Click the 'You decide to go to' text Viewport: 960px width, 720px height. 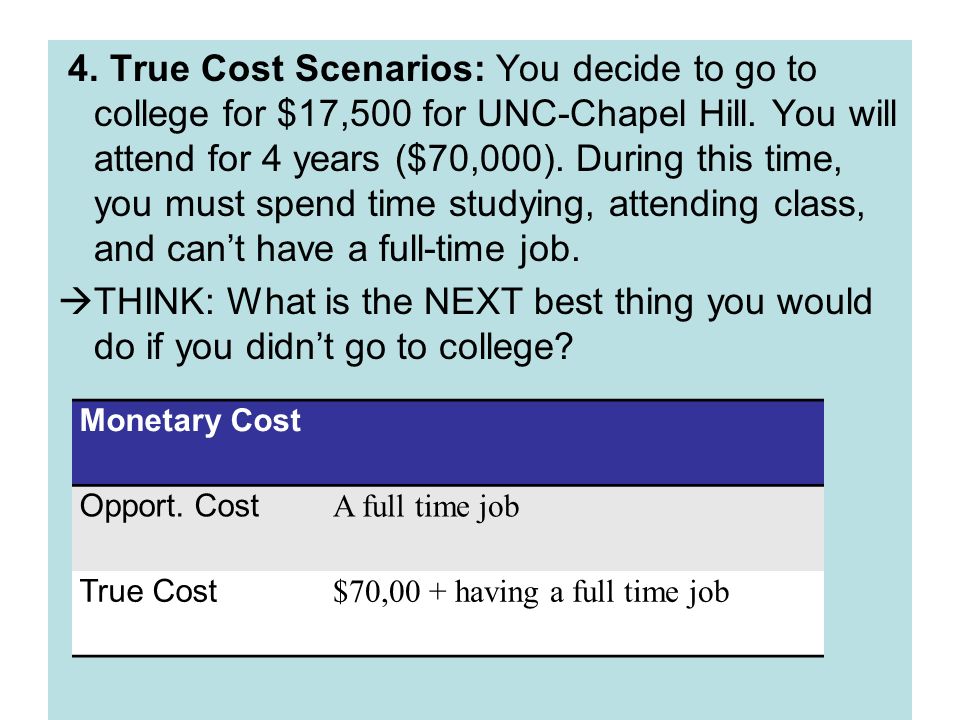(x=656, y=69)
